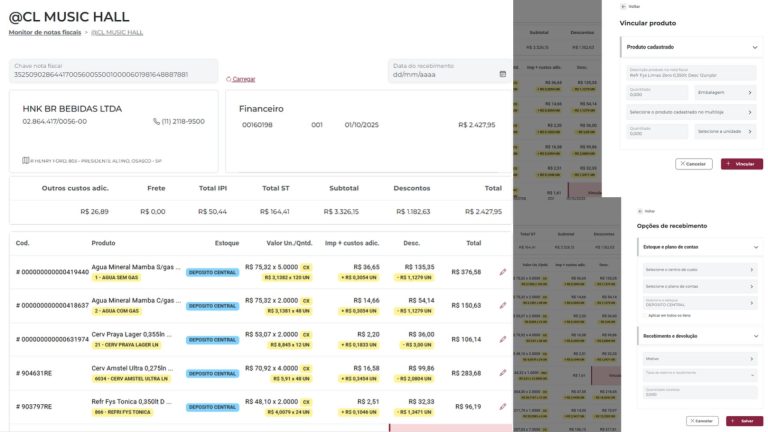Click the phone icon beside (11) 2118-9500
The height and width of the screenshot is (432, 768).
156,121
